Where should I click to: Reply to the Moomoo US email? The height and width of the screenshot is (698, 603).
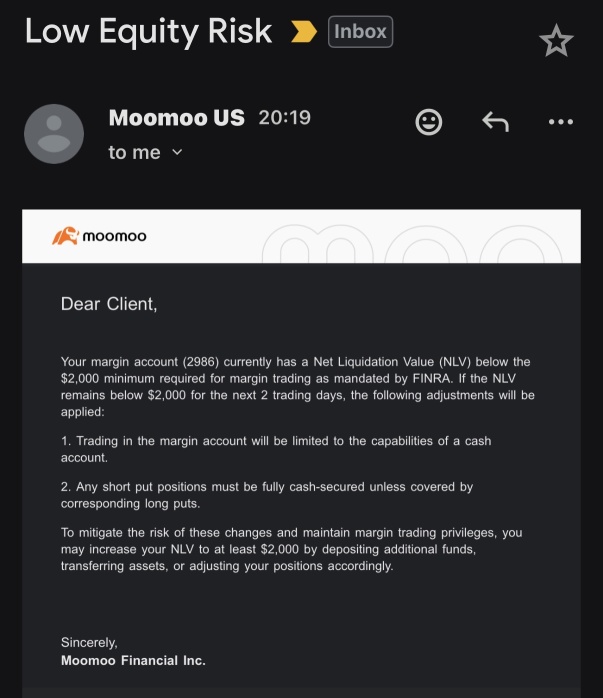[495, 122]
